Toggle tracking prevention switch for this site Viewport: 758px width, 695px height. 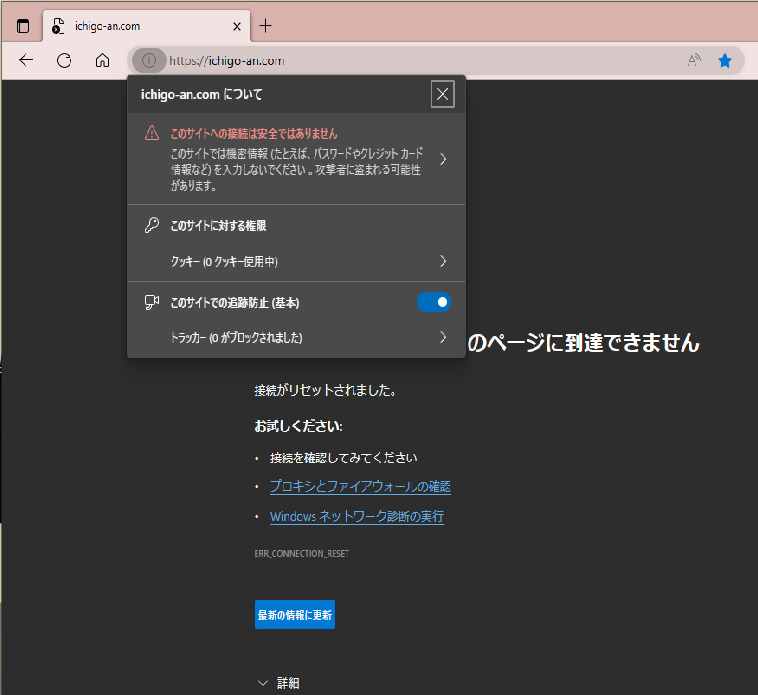pyautogui.click(x=434, y=302)
